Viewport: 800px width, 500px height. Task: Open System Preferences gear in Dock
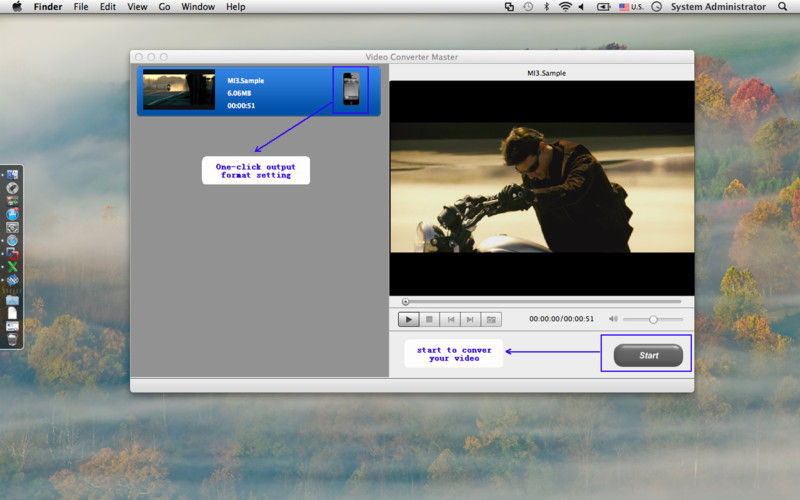tap(12, 227)
